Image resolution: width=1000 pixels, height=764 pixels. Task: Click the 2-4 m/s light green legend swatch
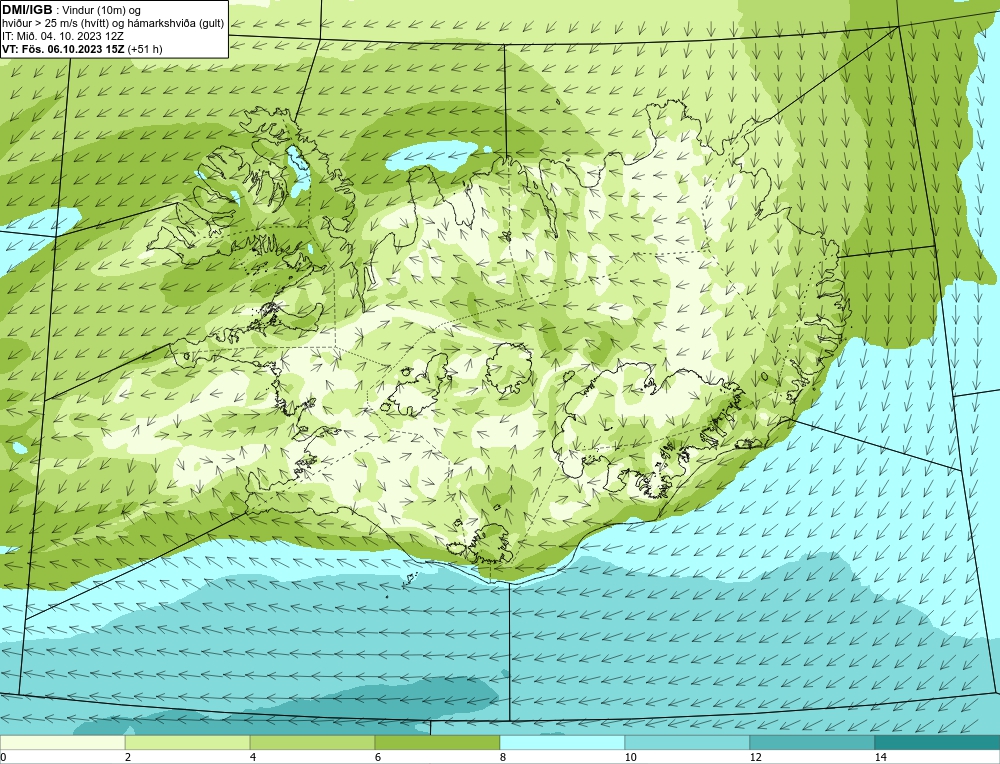188,742
